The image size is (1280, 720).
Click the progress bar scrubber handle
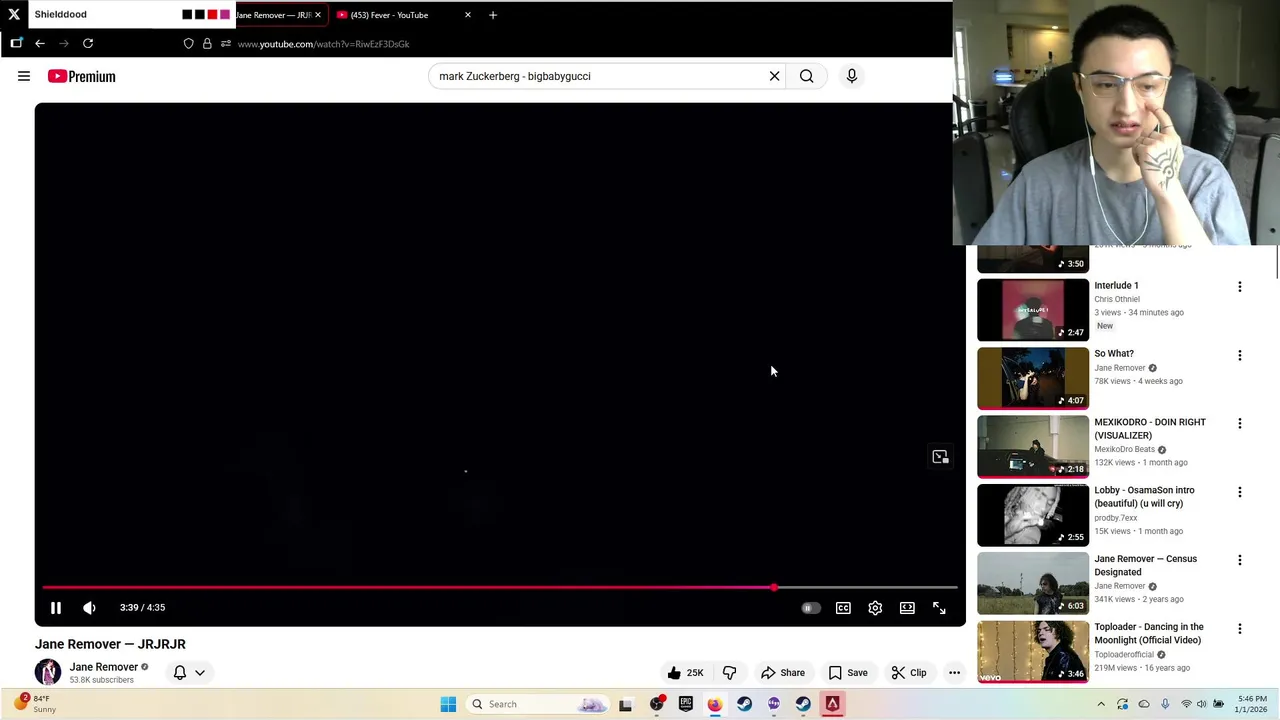(774, 588)
